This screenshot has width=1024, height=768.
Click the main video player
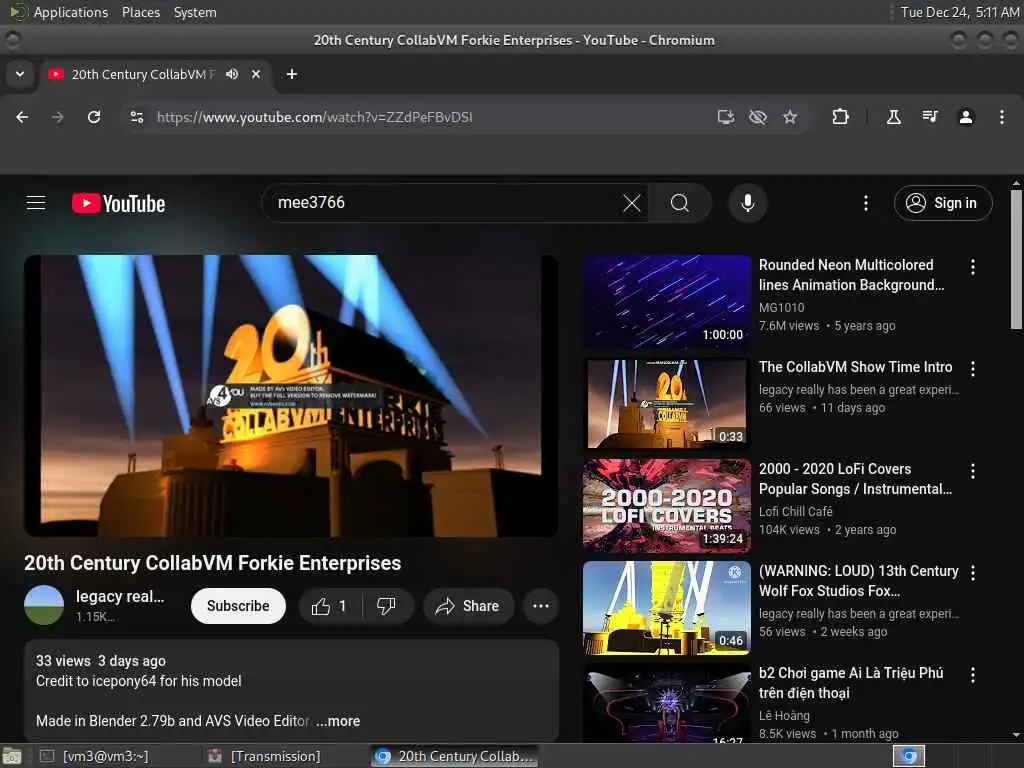pos(291,396)
